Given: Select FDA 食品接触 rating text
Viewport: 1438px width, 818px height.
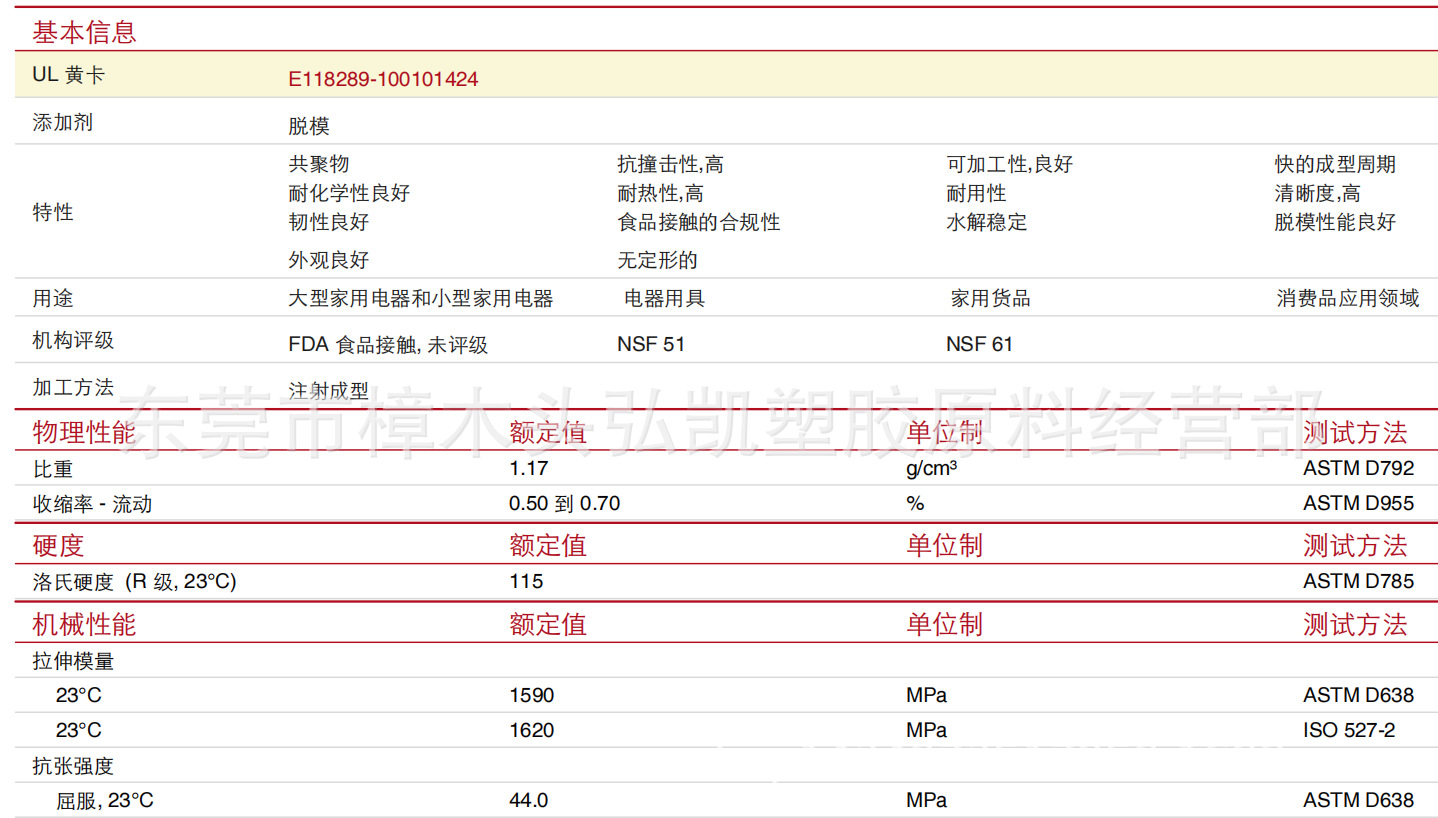Looking at the screenshot, I should 388,345.
